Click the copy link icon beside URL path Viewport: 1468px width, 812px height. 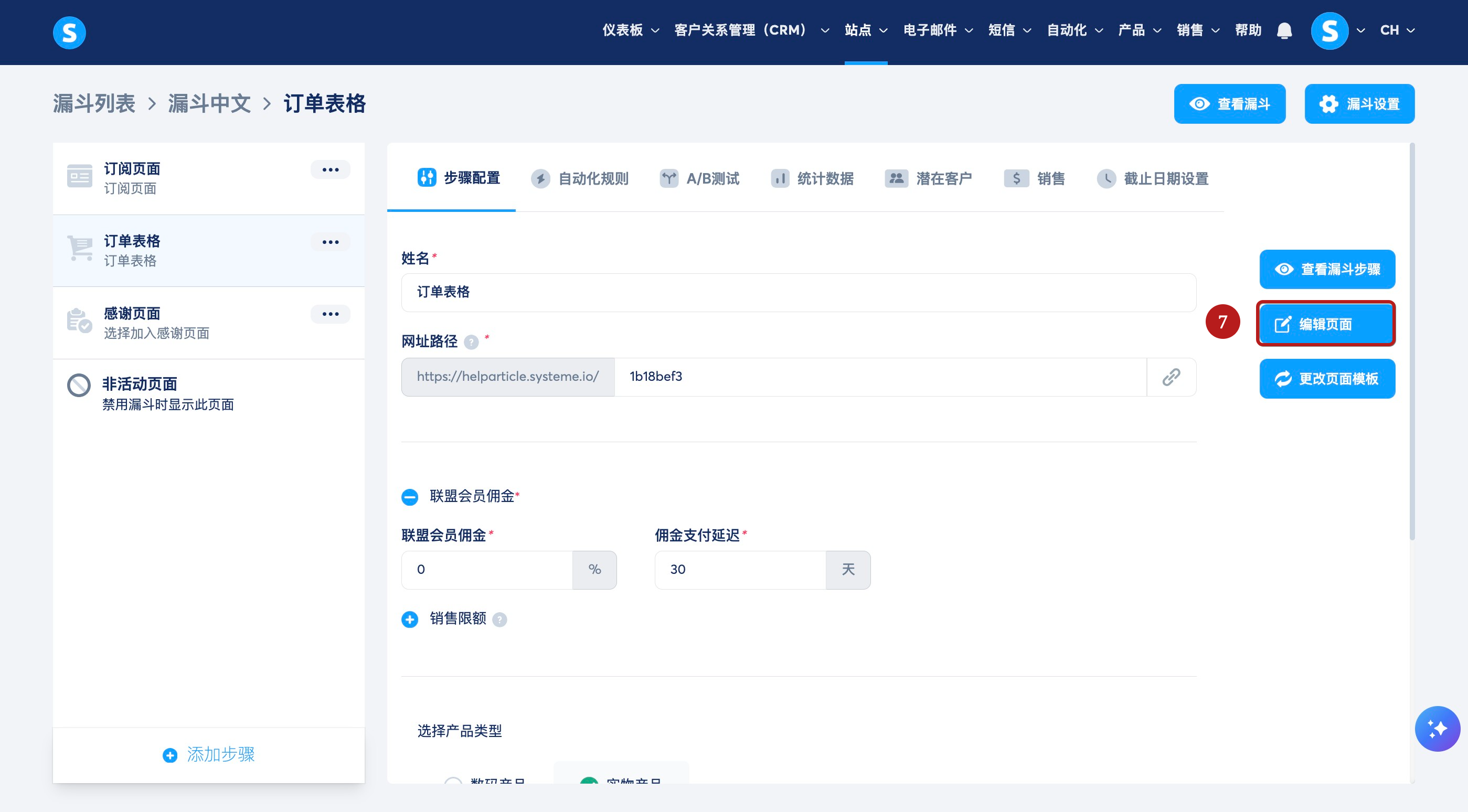point(1171,377)
